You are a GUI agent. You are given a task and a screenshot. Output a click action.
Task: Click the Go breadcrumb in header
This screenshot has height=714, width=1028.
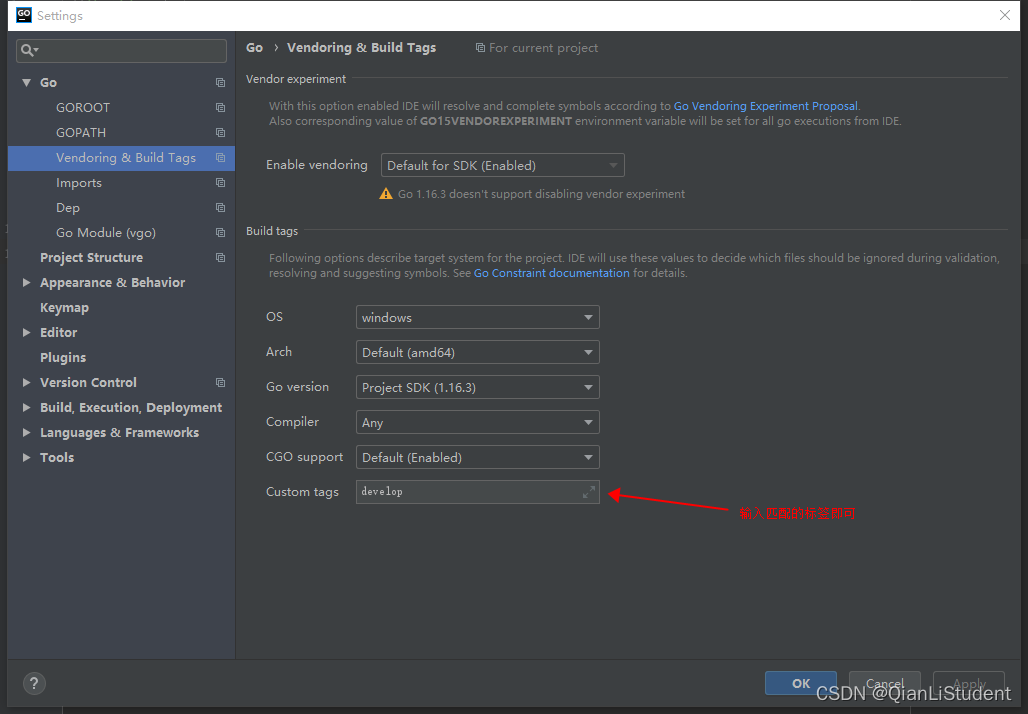click(254, 48)
